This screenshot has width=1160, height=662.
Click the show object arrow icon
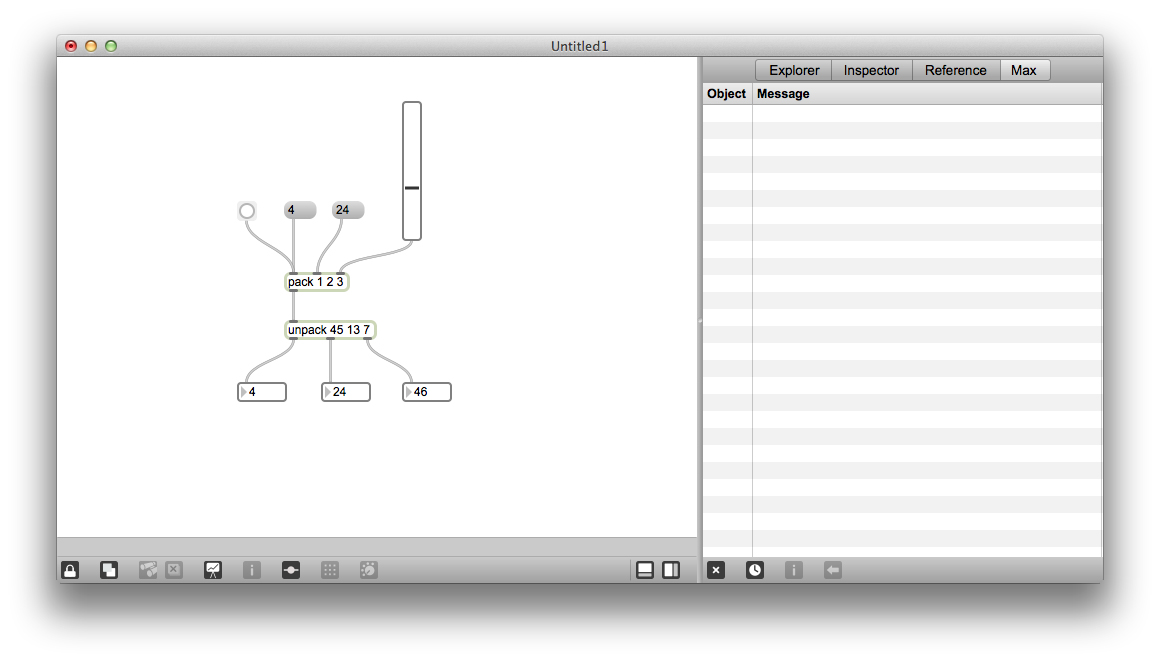point(833,570)
